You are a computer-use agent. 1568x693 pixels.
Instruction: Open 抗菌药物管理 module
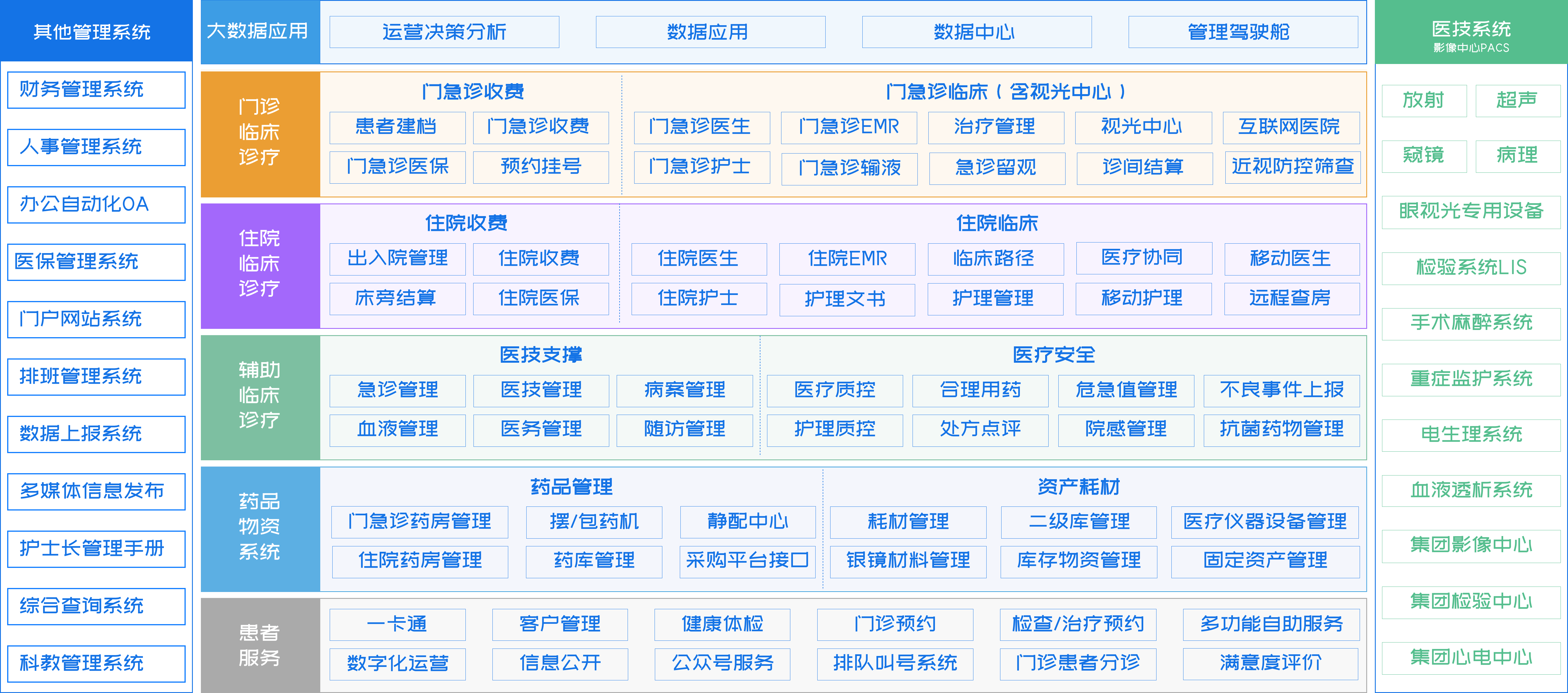(1281, 430)
